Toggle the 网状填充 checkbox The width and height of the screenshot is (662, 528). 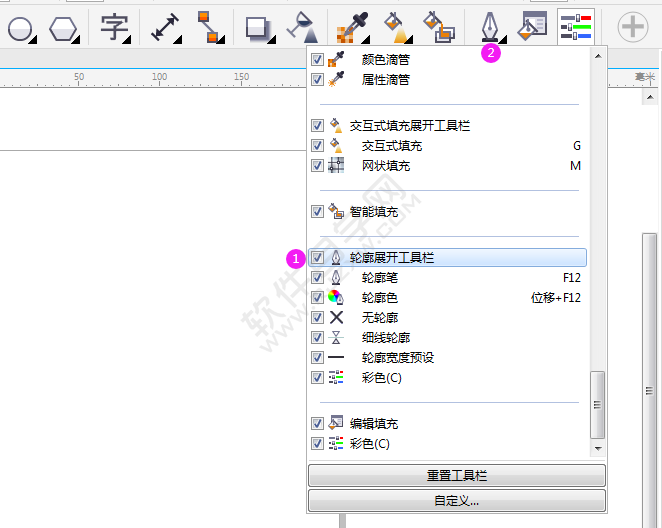(x=317, y=165)
